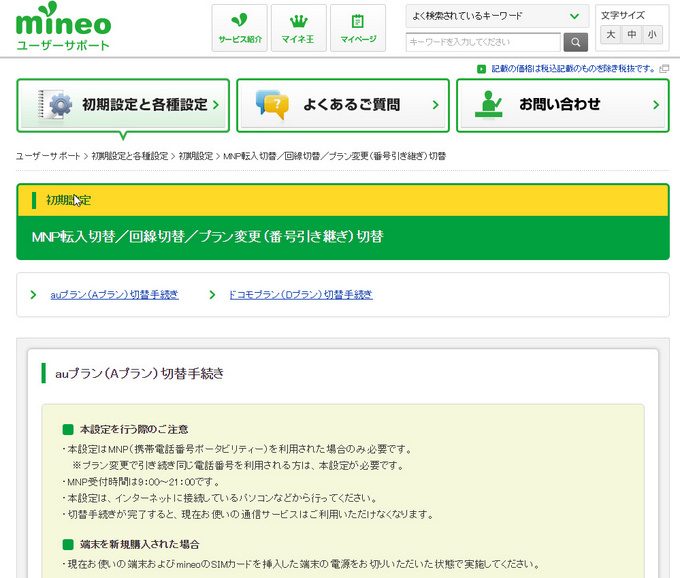This screenshot has width=680, height=578.
Task: Open the サービス紹介 button
Action: click(240, 28)
